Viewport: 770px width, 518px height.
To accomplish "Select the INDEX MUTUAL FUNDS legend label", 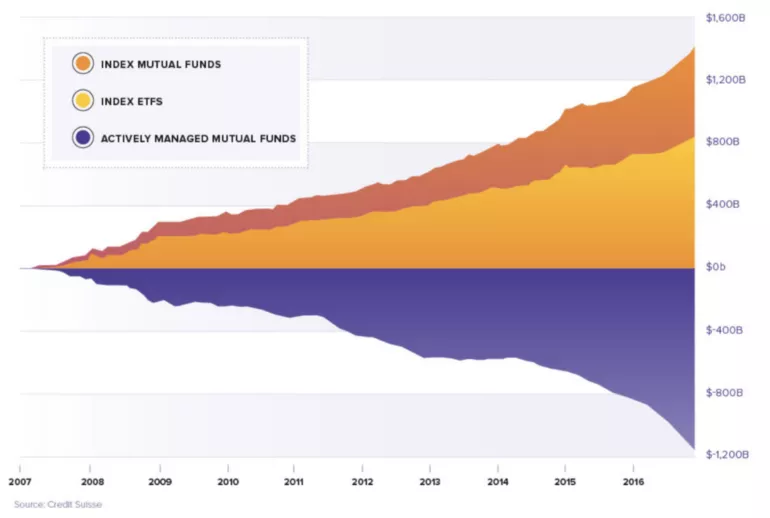I will (x=161, y=64).
